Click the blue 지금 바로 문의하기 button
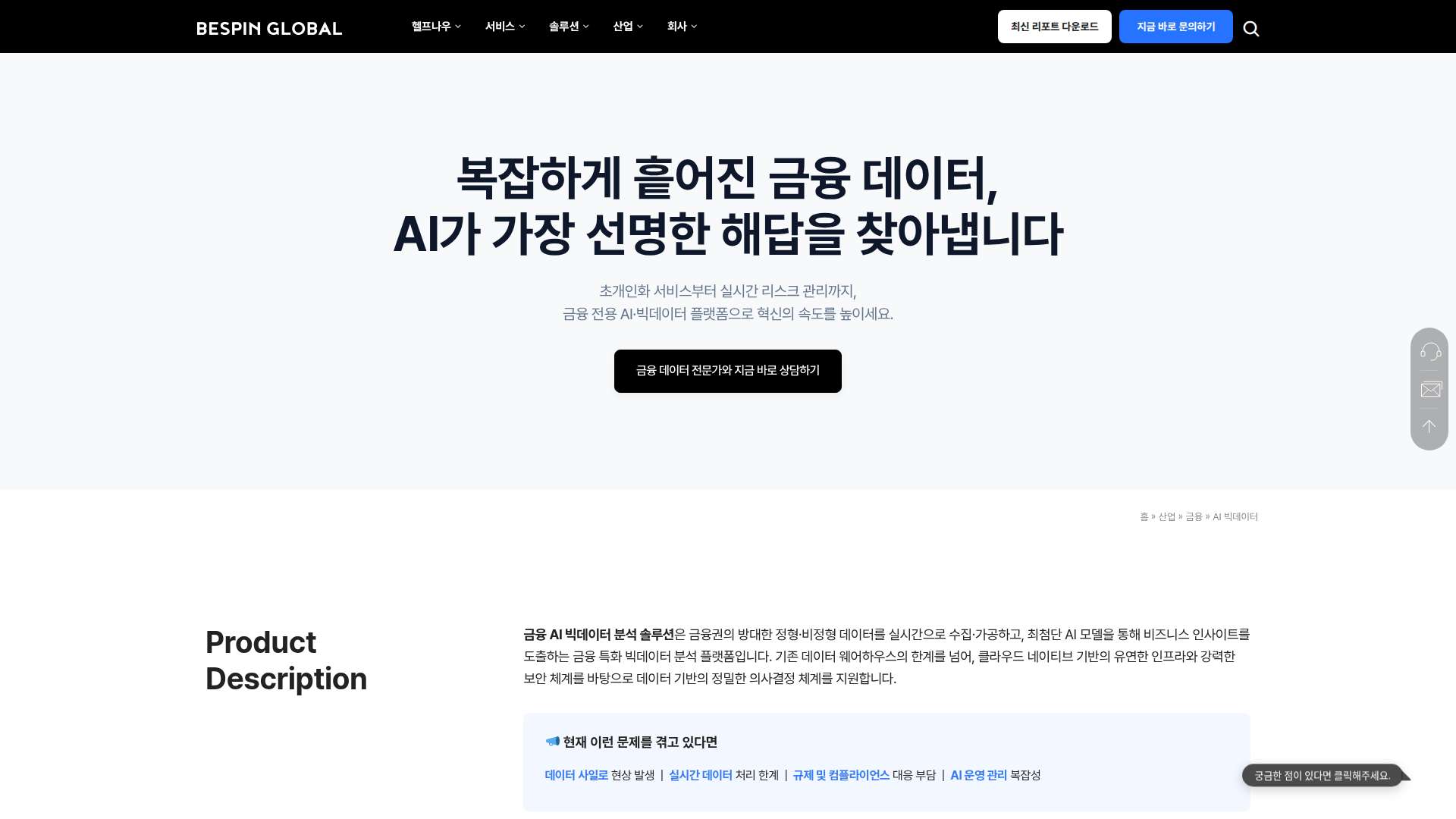Image resolution: width=1456 pixels, height=819 pixels. click(x=1175, y=27)
